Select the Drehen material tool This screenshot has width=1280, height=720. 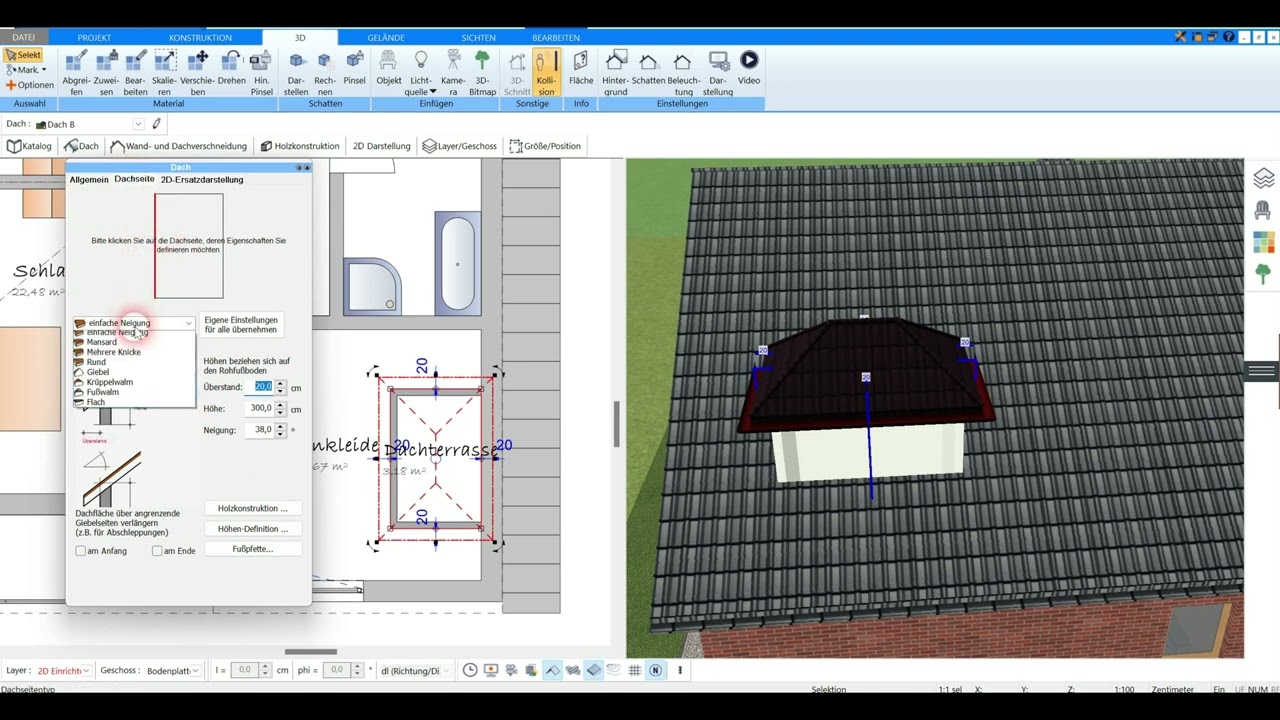click(x=231, y=73)
